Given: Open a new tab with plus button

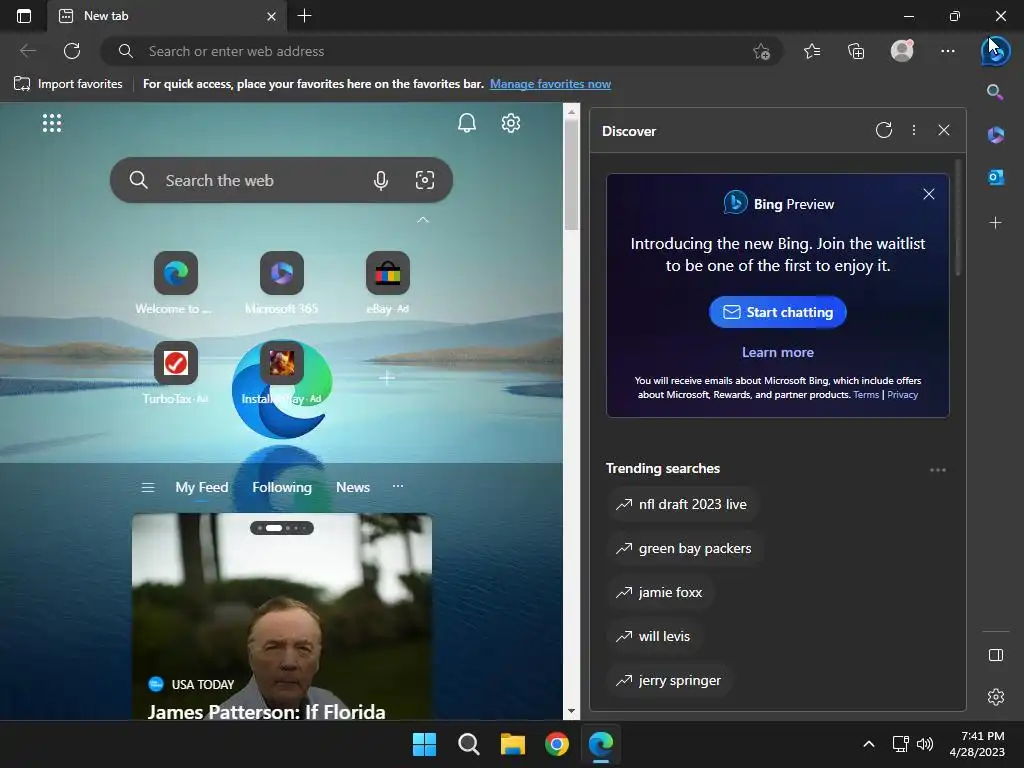Looking at the screenshot, I should pyautogui.click(x=304, y=16).
